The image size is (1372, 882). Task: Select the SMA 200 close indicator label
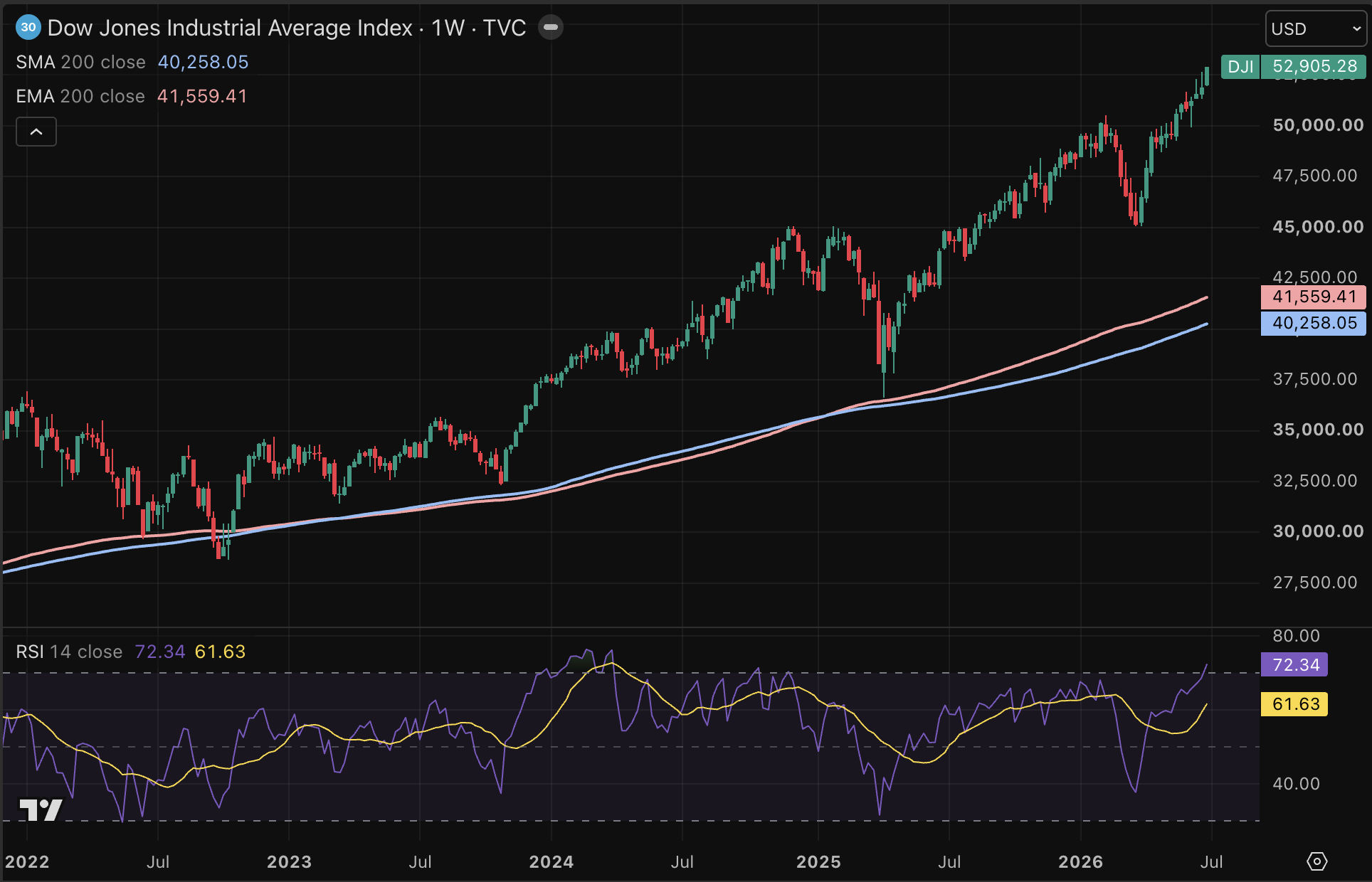(x=80, y=63)
